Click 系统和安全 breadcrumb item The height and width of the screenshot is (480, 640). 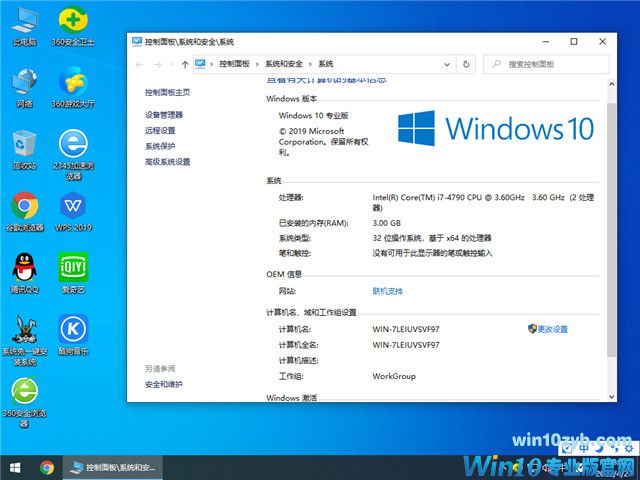coord(284,64)
